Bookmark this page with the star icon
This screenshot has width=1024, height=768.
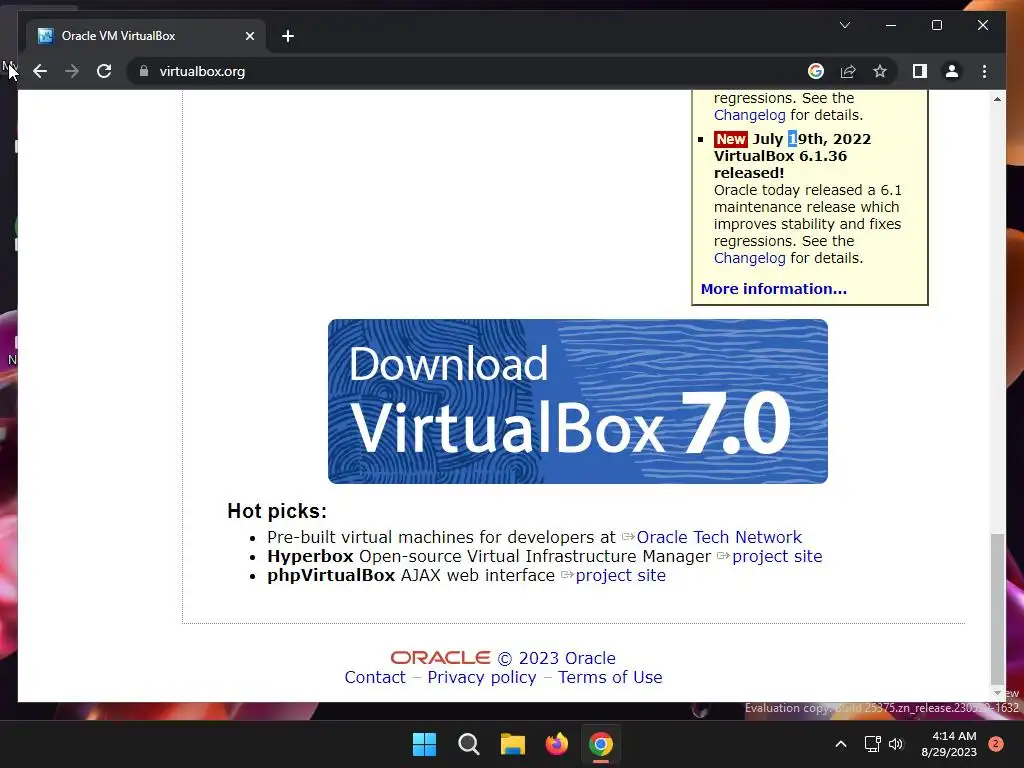pyautogui.click(x=880, y=71)
